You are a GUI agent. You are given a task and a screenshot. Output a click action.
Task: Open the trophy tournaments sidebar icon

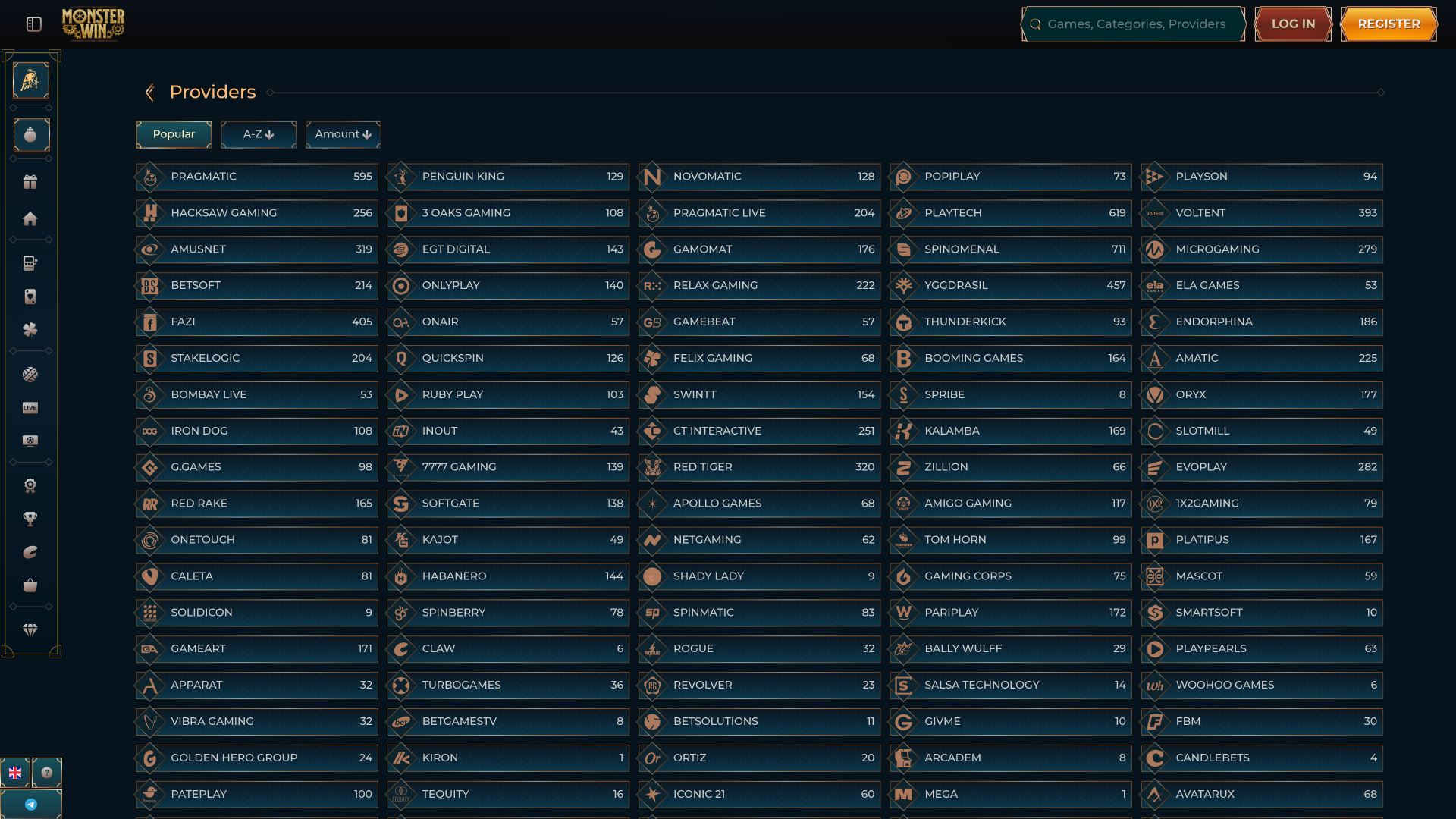tap(30, 519)
